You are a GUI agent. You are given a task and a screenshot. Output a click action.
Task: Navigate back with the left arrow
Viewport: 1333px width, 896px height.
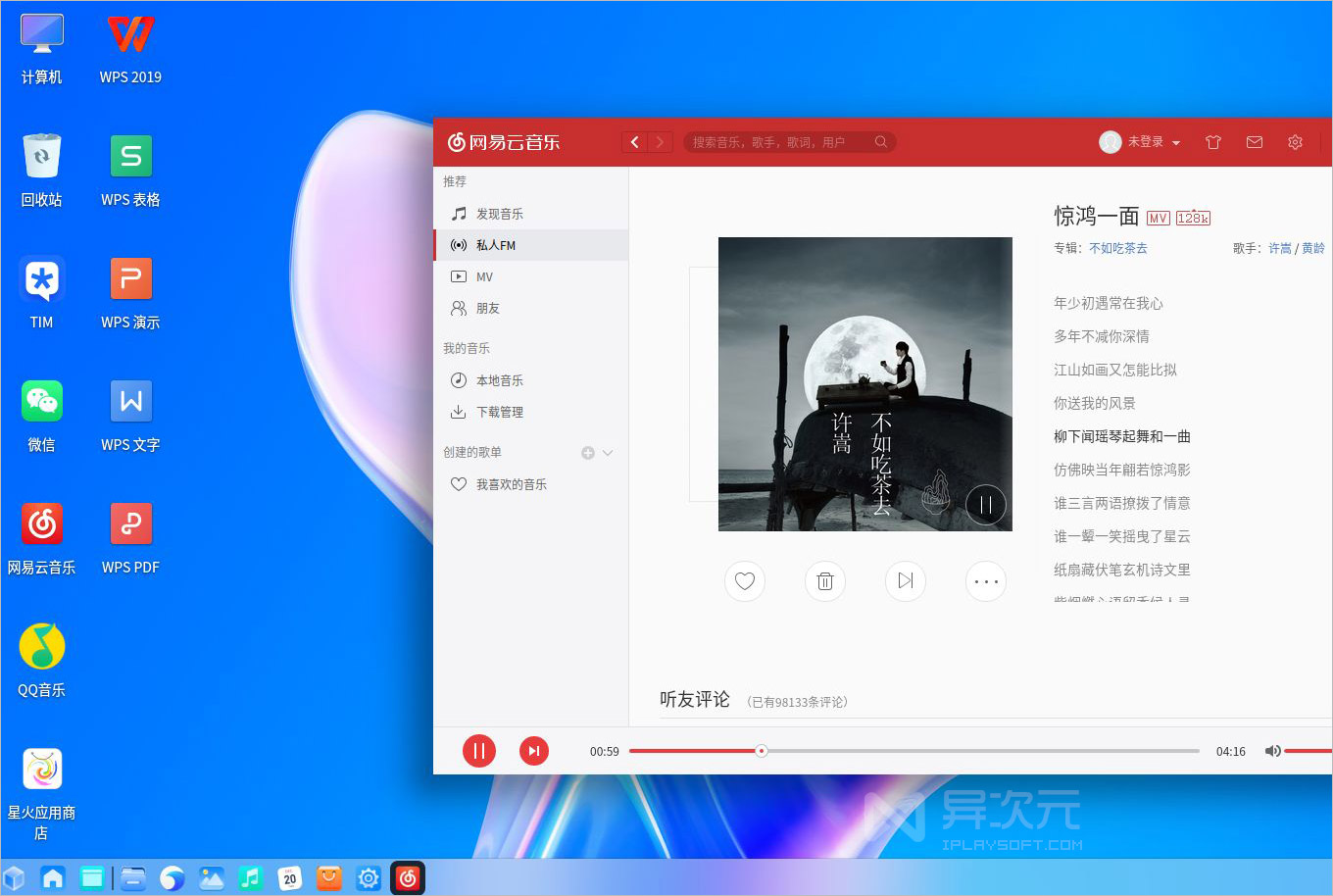634,141
